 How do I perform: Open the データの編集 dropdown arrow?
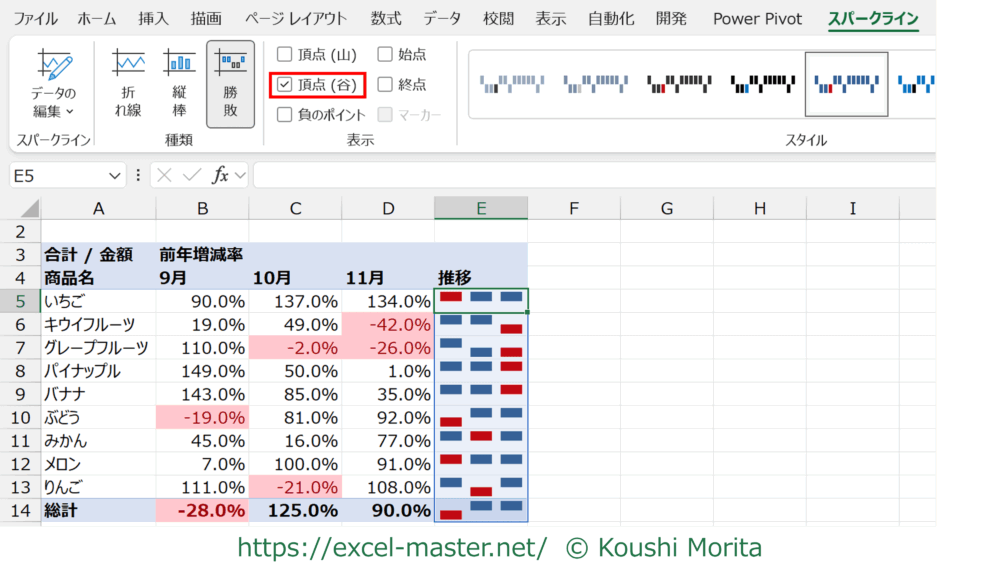click(x=69, y=112)
